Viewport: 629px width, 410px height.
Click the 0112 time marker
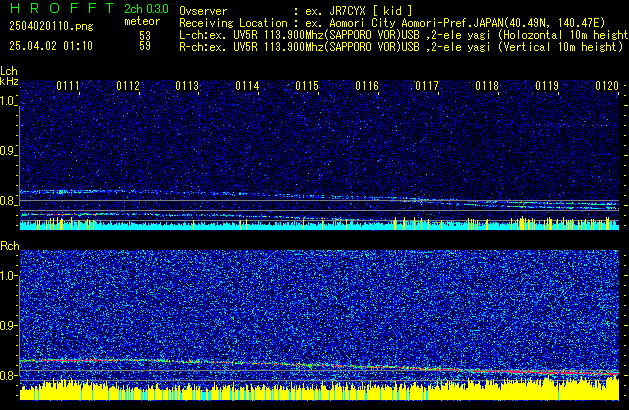click(x=128, y=86)
